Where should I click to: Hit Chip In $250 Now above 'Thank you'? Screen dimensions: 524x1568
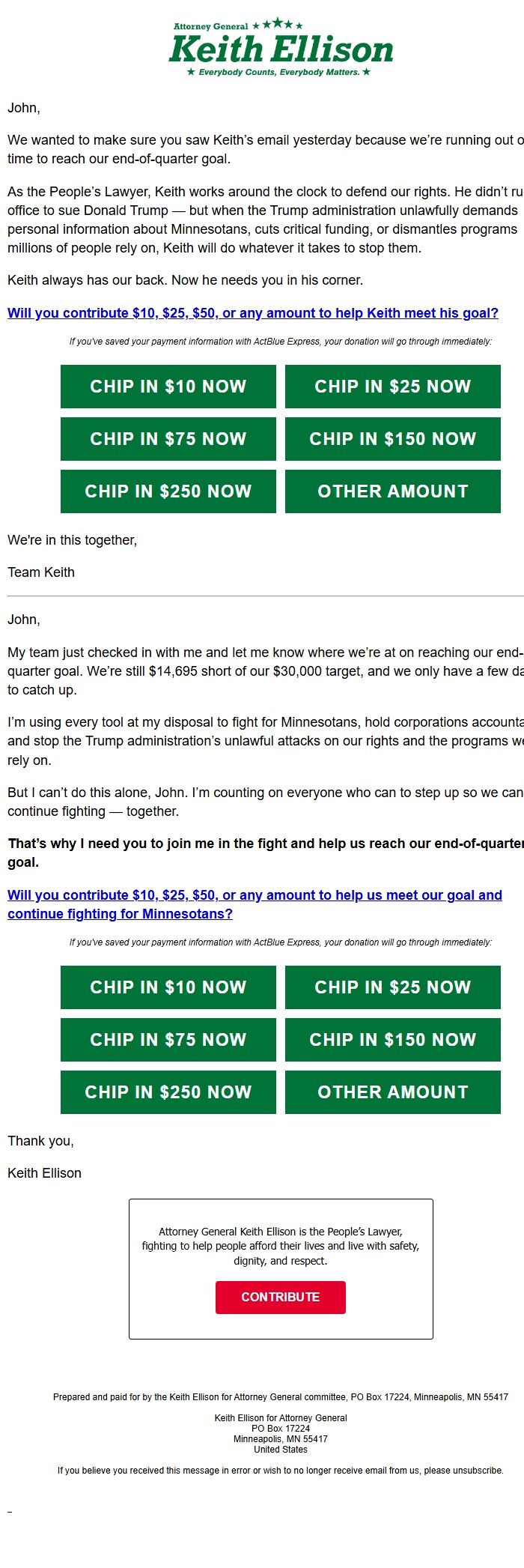coord(168,1092)
